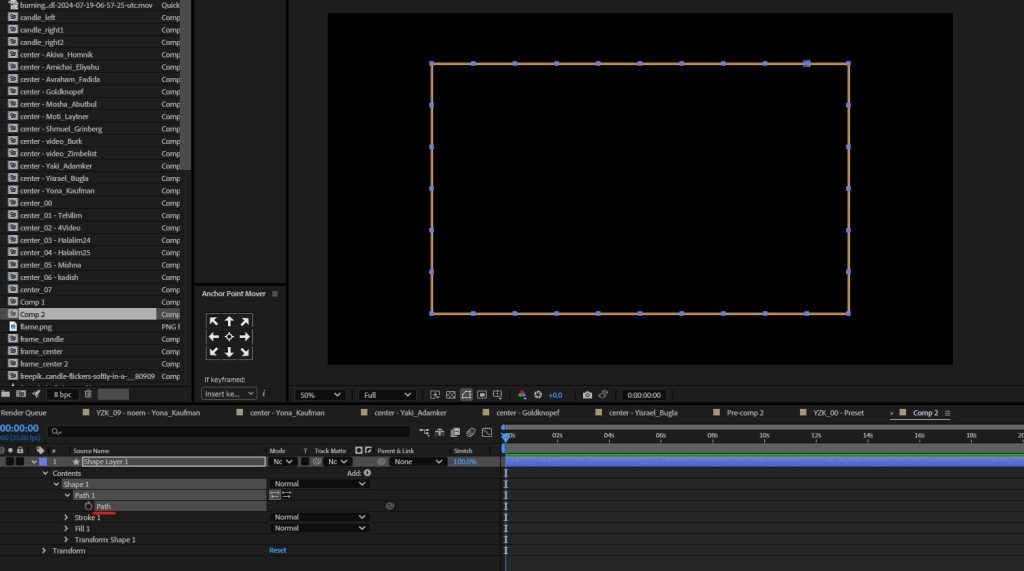This screenshot has width=1024, height=571.
Task: Take a snapshot with the camera icon
Action: [x=587, y=395]
